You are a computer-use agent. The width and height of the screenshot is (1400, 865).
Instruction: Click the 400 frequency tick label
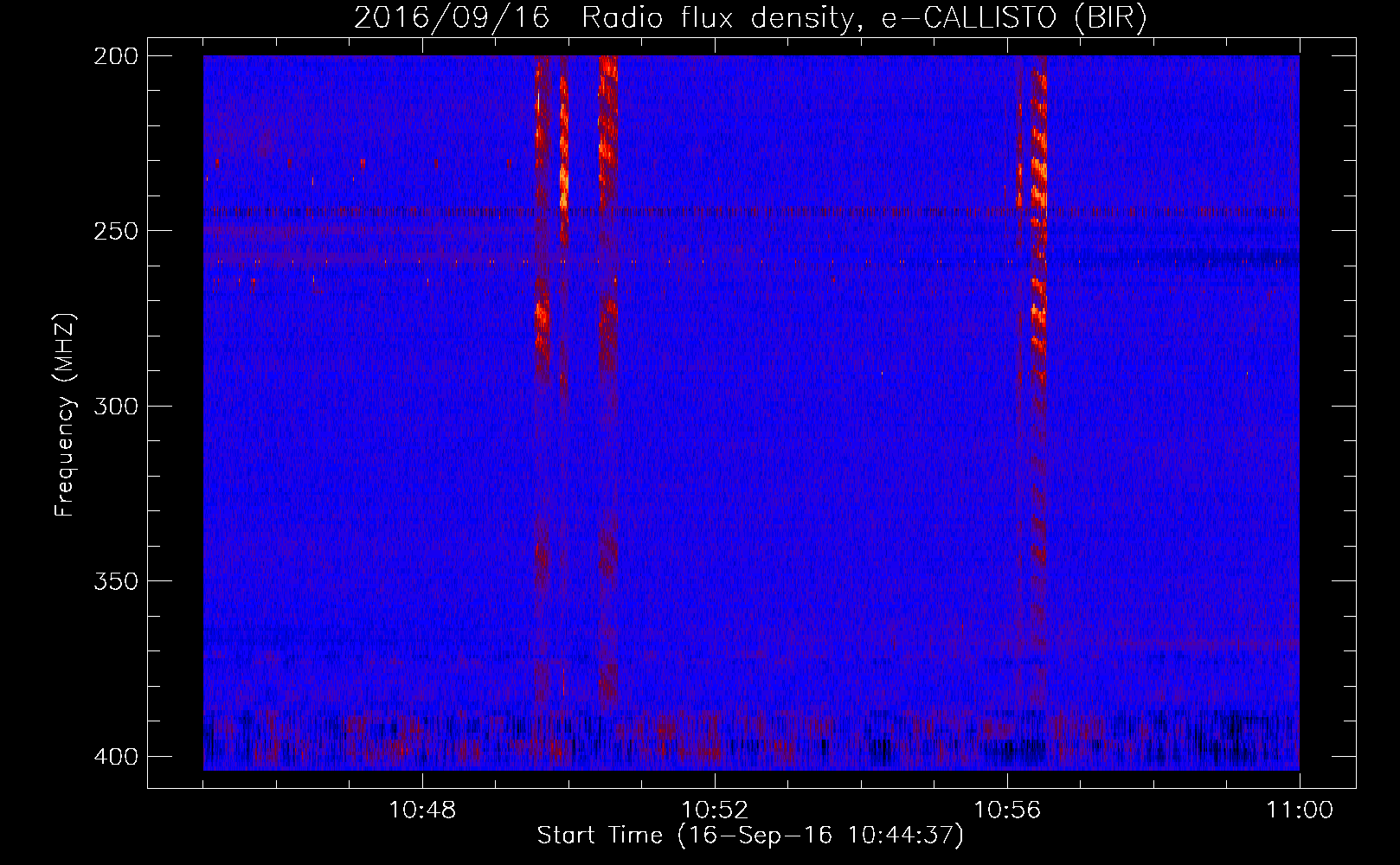[x=115, y=757]
